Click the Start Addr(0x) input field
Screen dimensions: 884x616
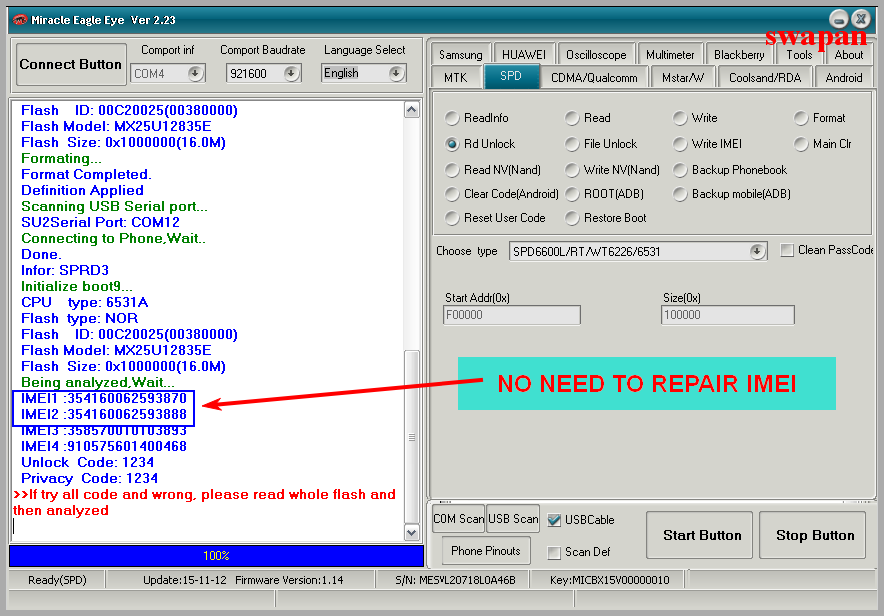click(x=512, y=315)
